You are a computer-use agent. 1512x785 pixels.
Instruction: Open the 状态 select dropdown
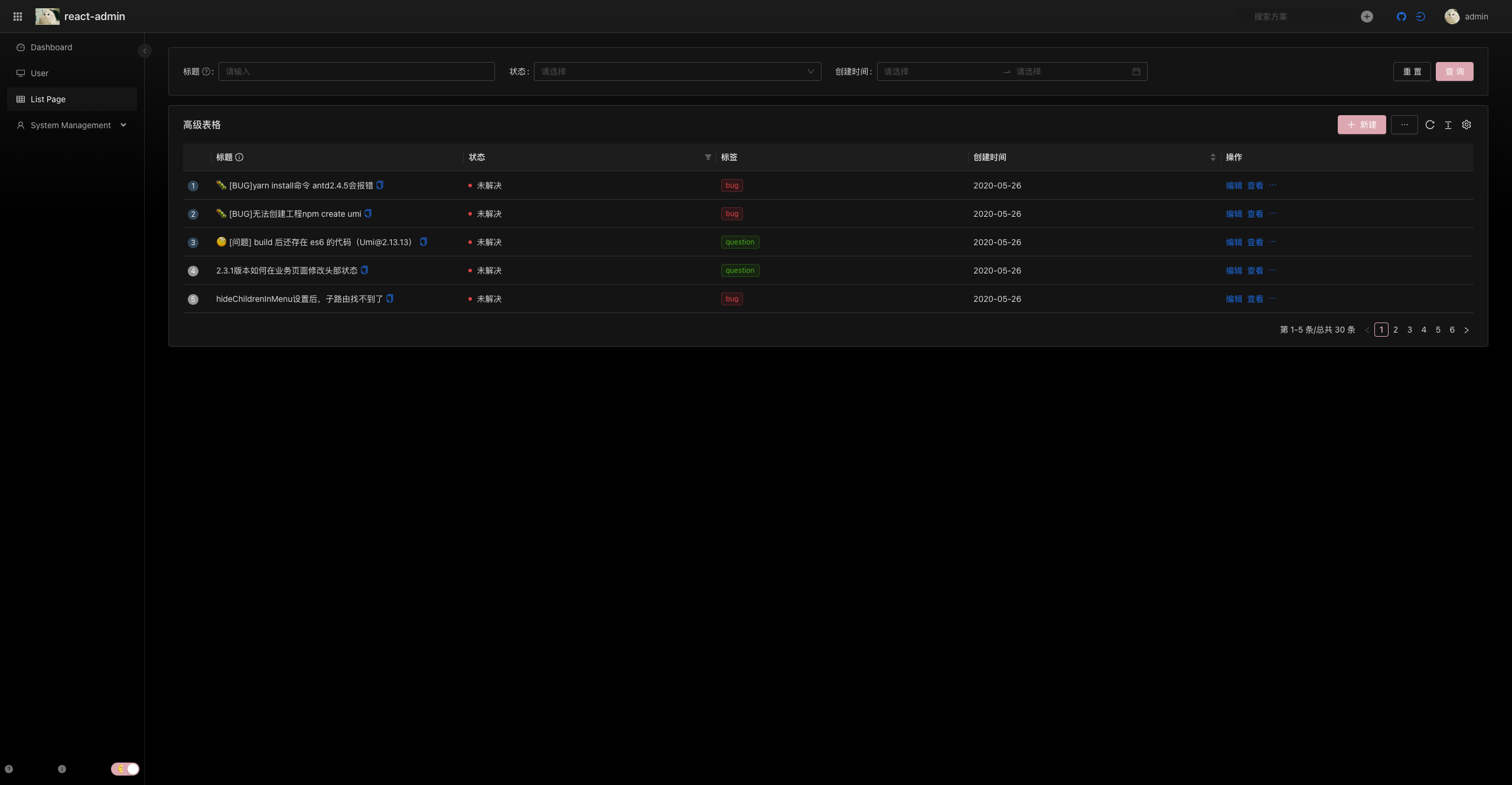click(x=677, y=71)
